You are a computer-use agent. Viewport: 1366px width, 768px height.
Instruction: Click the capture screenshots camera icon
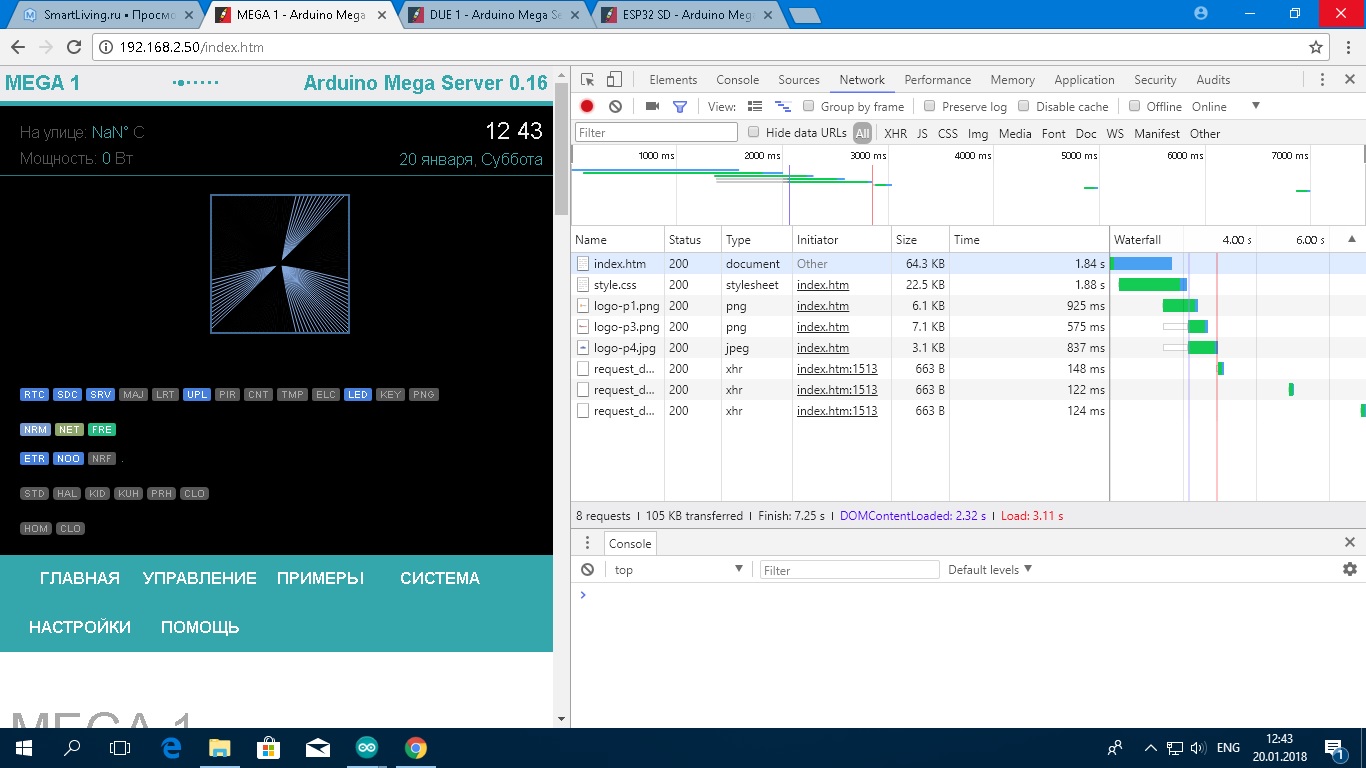(652, 106)
